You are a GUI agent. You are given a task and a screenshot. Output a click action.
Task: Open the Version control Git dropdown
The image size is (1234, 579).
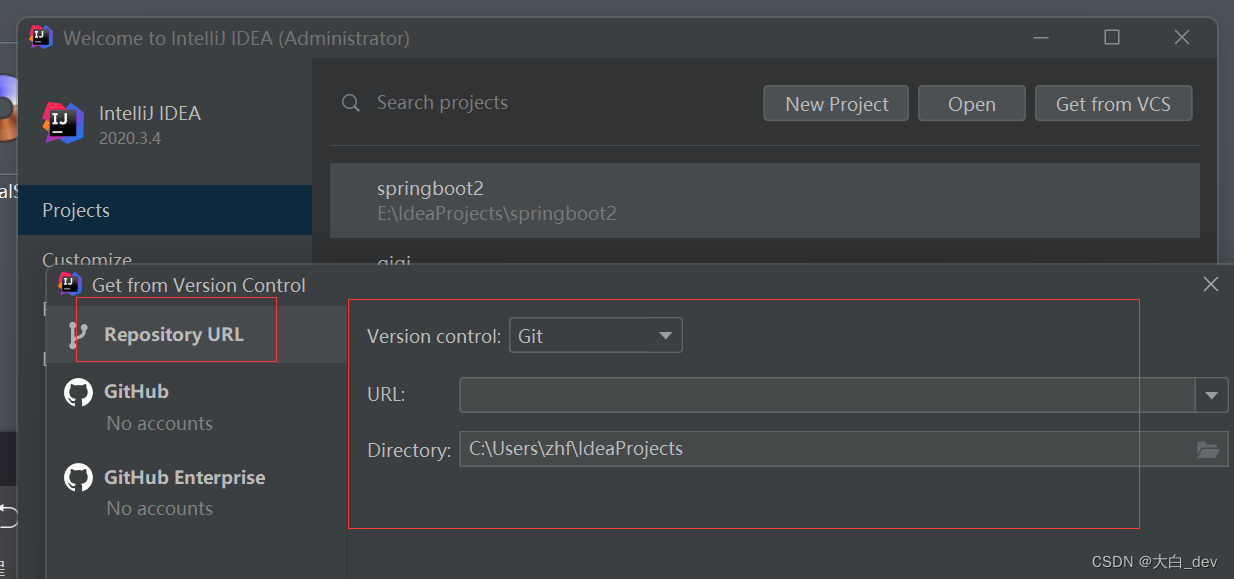[596, 336]
